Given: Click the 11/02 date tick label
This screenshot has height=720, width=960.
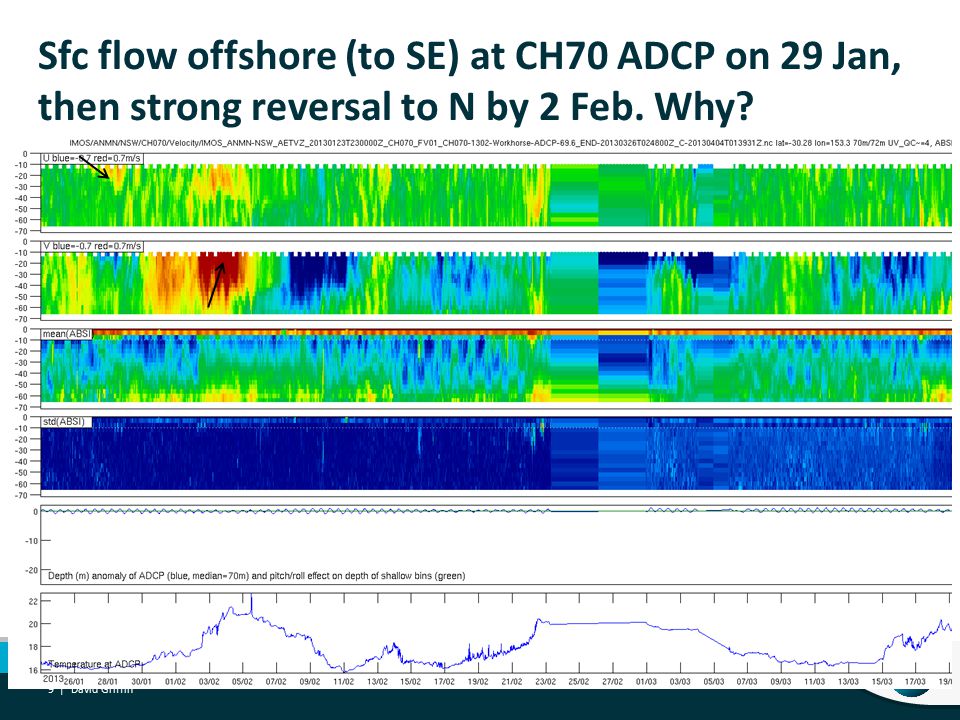Looking at the screenshot, I should pos(343,681).
